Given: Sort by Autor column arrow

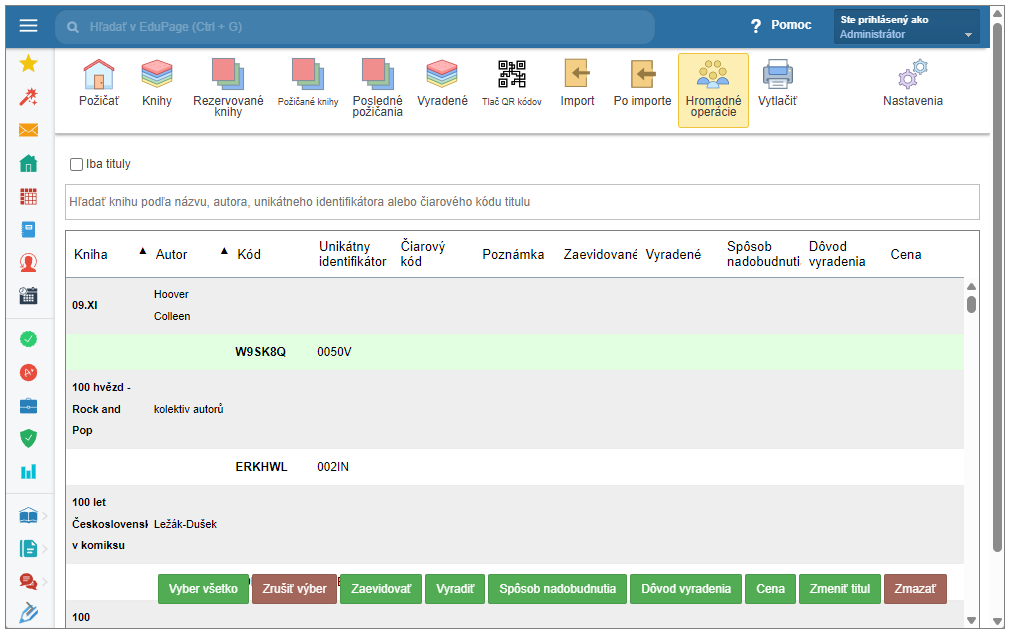Looking at the screenshot, I should pyautogui.click(x=224, y=251).
